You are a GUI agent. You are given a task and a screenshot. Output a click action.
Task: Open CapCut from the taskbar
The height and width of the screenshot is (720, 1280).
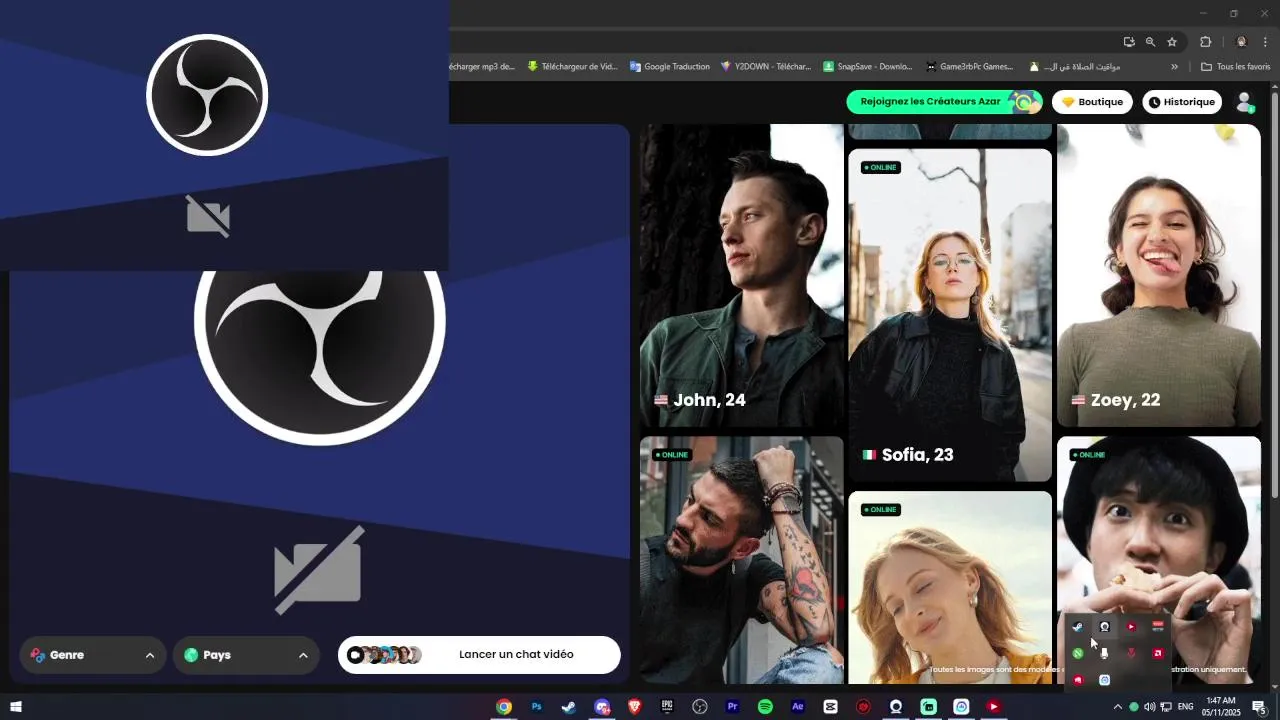click(830, 707)
